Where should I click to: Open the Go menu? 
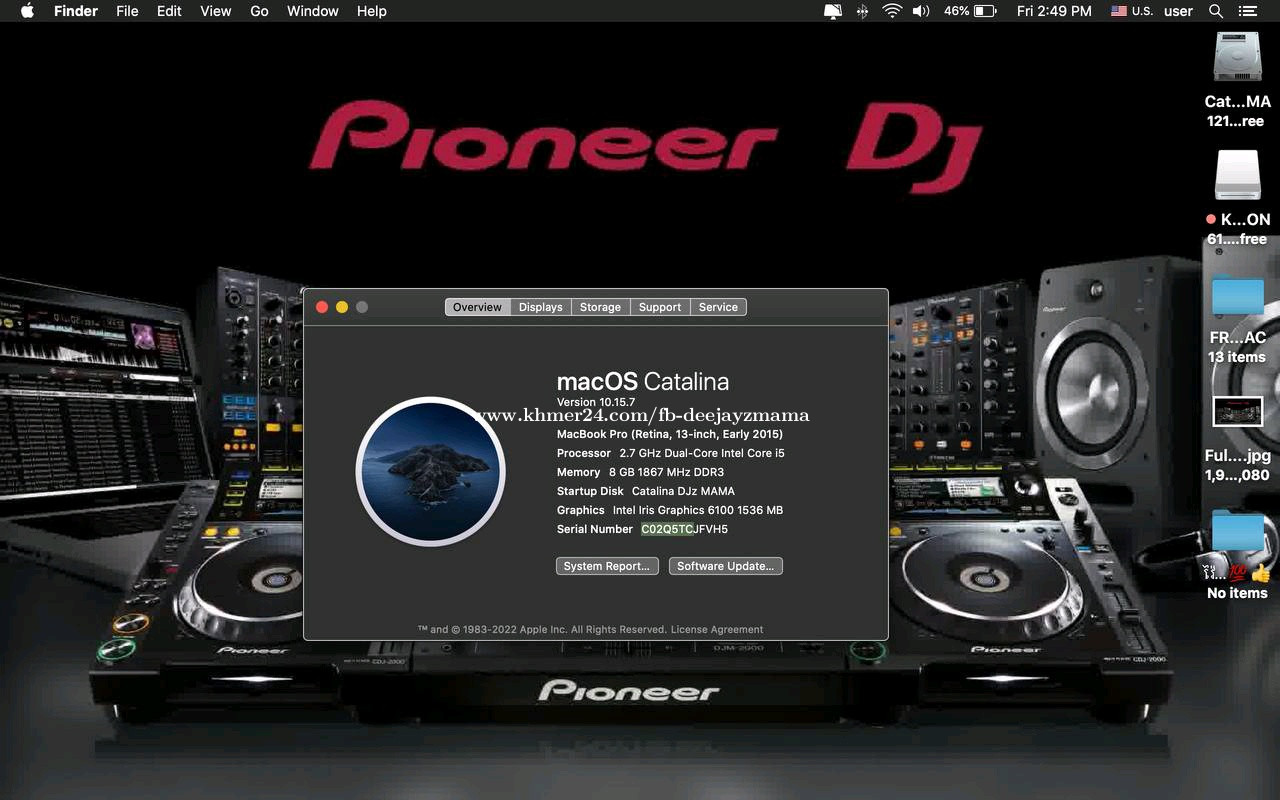tap(260, 11)
